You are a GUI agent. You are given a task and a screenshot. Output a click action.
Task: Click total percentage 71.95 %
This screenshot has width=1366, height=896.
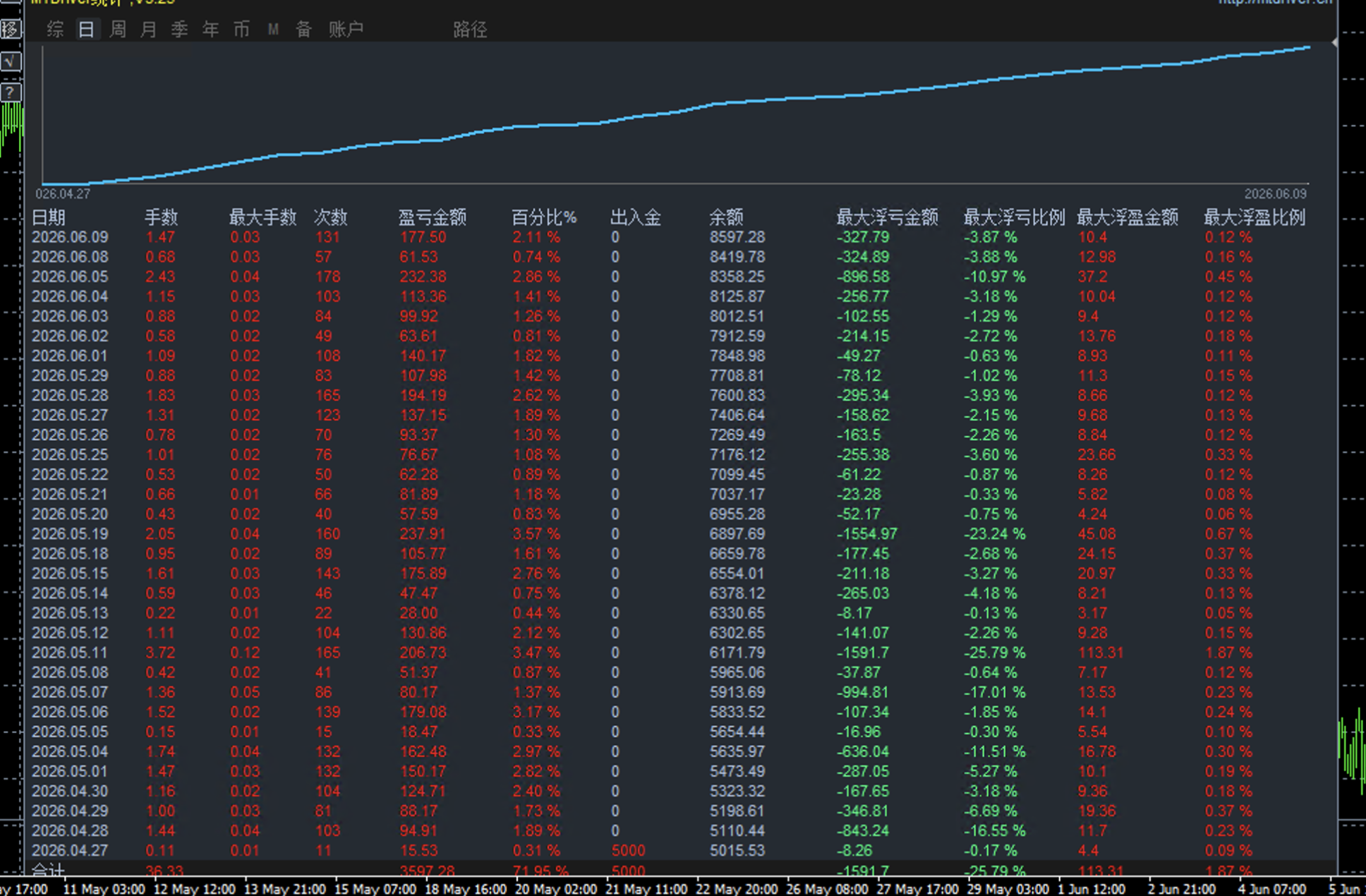tap(540, 871)
